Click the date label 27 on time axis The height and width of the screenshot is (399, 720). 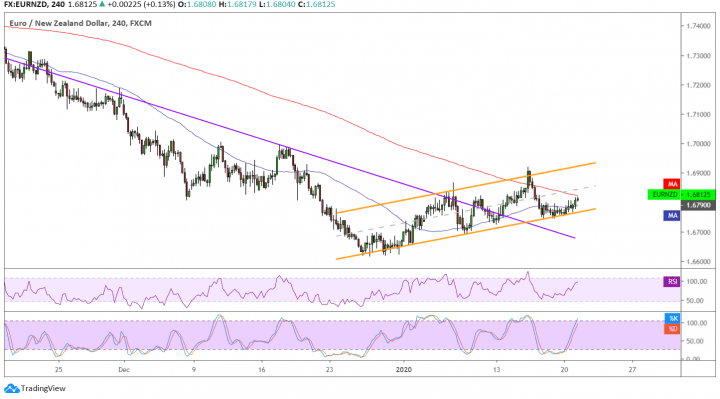coord(632,370)
